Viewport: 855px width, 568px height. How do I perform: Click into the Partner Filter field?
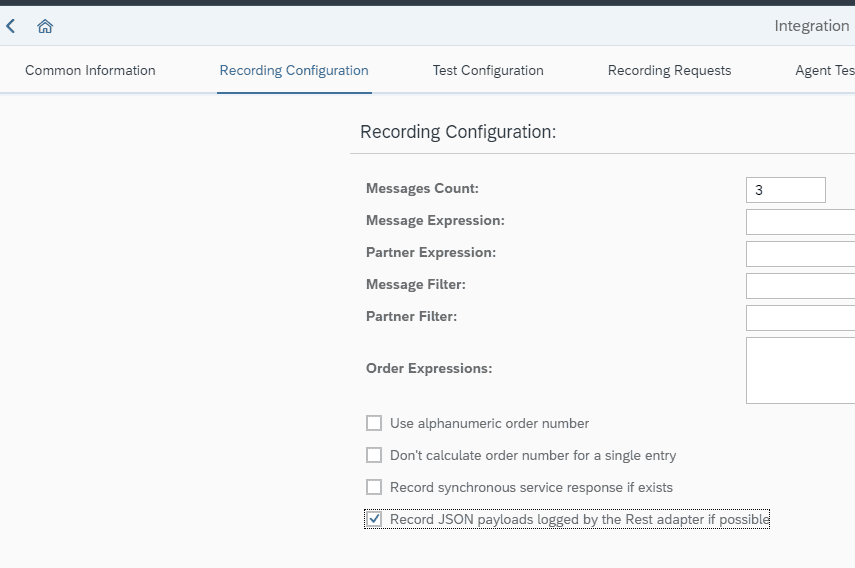coord(800,318)
